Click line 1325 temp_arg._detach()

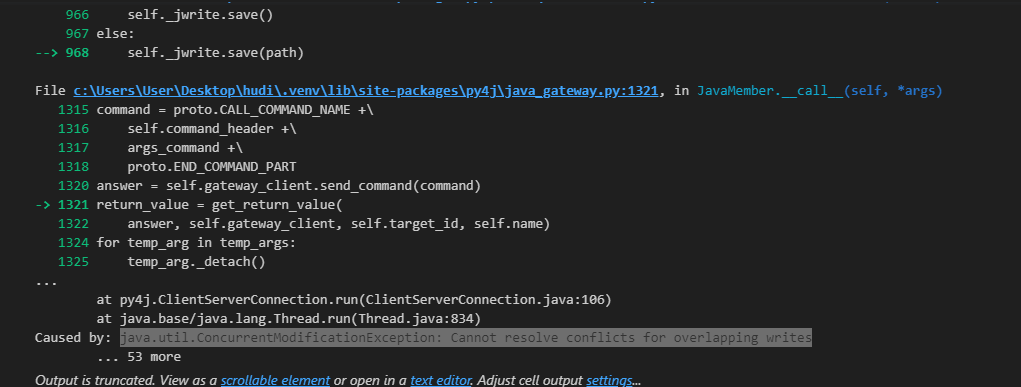click(197, 262)
